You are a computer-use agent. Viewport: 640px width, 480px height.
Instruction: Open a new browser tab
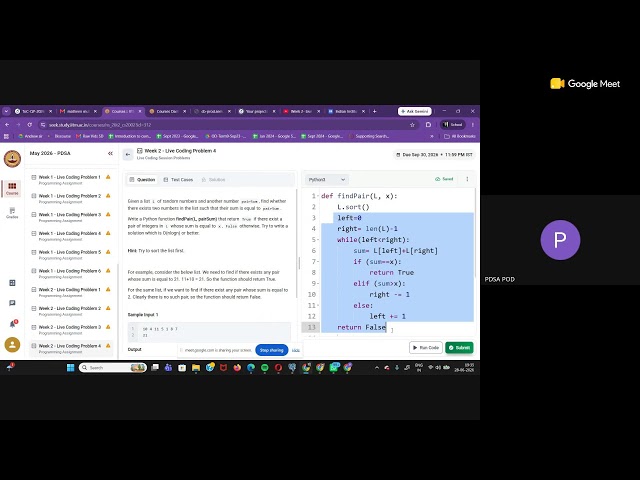click(x=374, y=111)
